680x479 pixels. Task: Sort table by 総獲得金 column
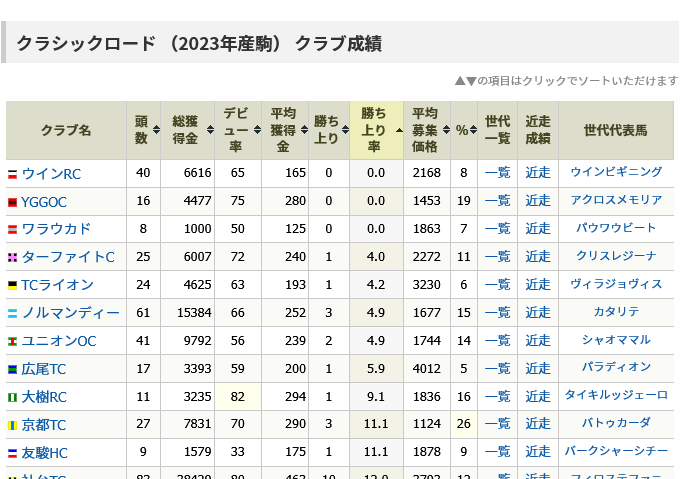click(186, 130)
